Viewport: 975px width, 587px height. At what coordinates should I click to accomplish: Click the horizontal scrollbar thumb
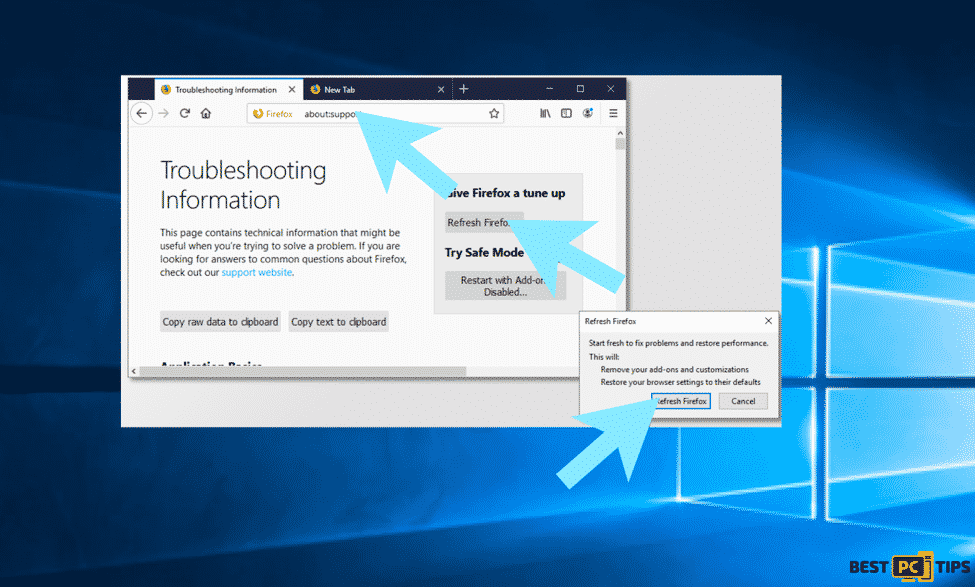(x=303, y=371)
